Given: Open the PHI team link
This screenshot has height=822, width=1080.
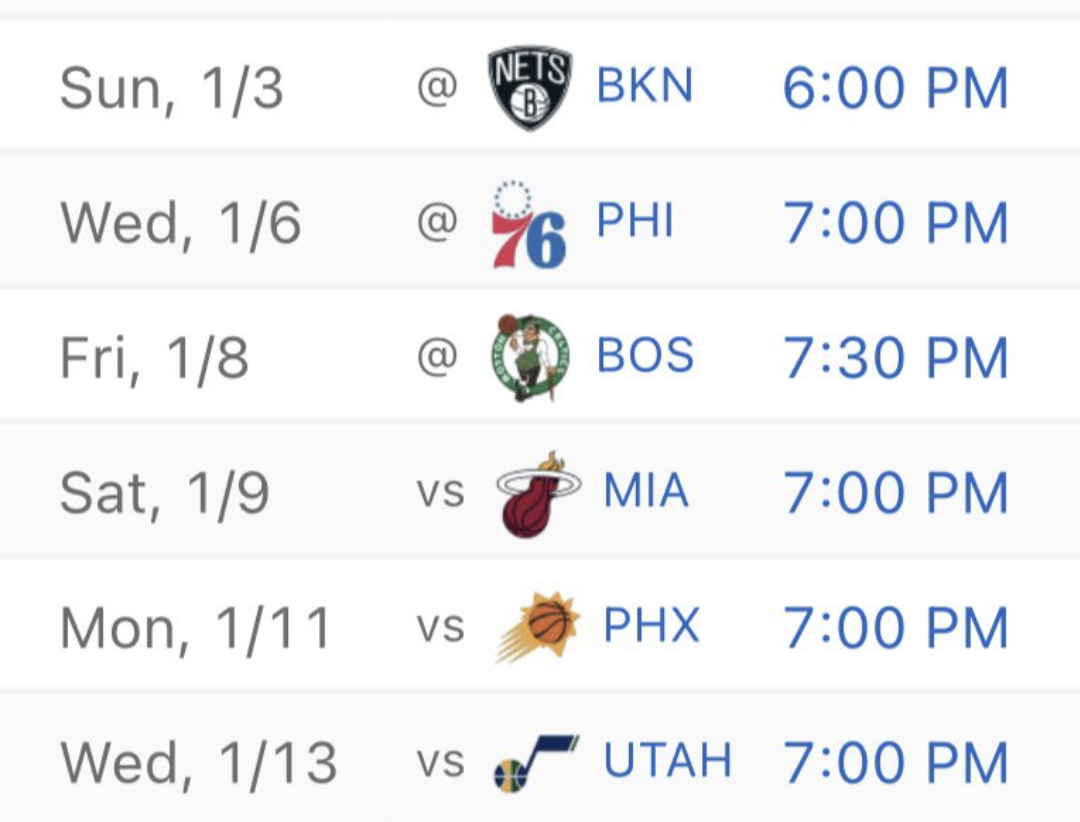Looking at the screenshot, I should [635, 222].
